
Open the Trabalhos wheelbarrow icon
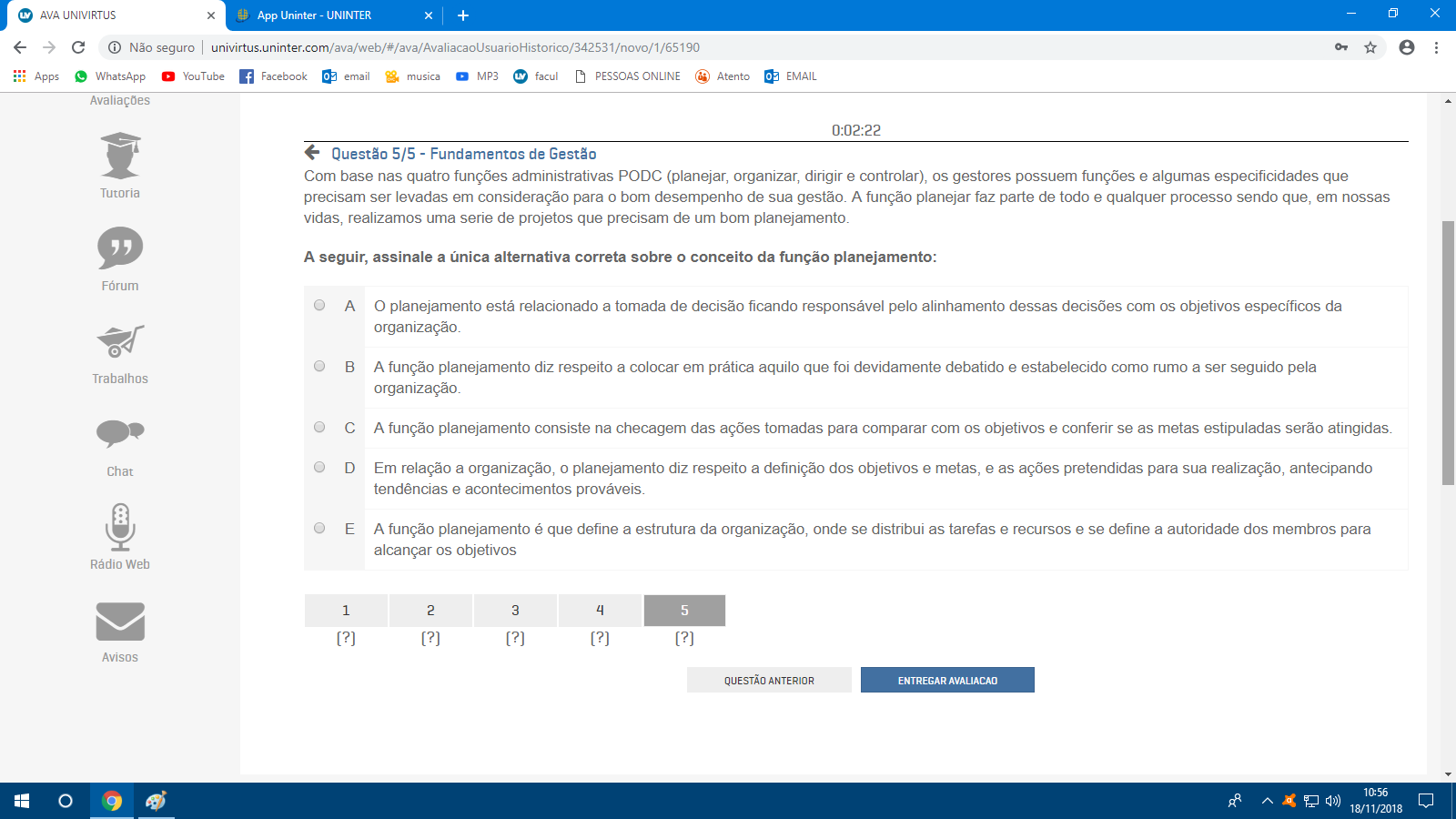point(120,341)
